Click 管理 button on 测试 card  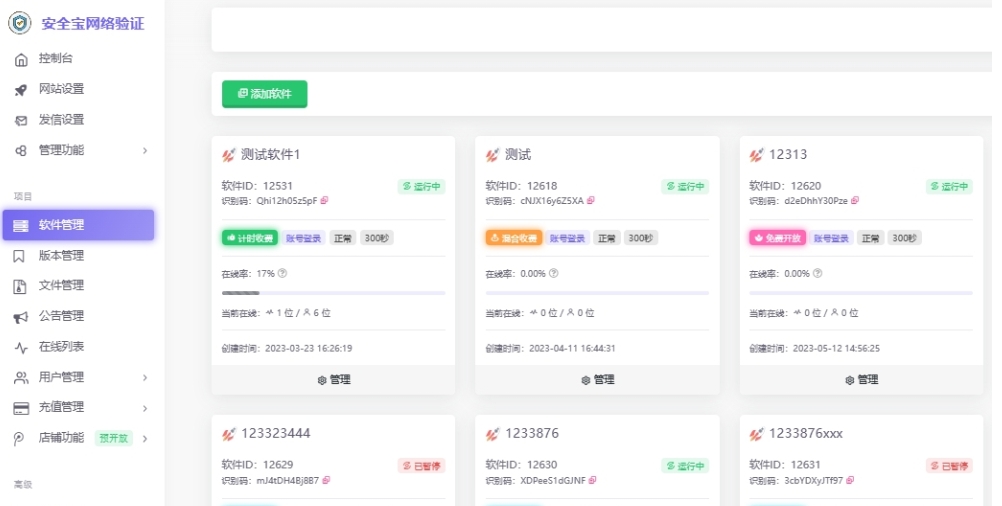point(597,380)
